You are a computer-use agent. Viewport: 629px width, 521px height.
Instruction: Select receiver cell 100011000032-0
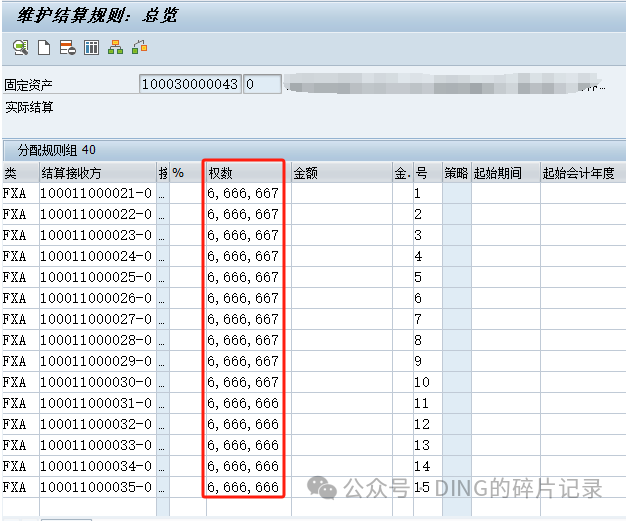[x=97, y=424]
